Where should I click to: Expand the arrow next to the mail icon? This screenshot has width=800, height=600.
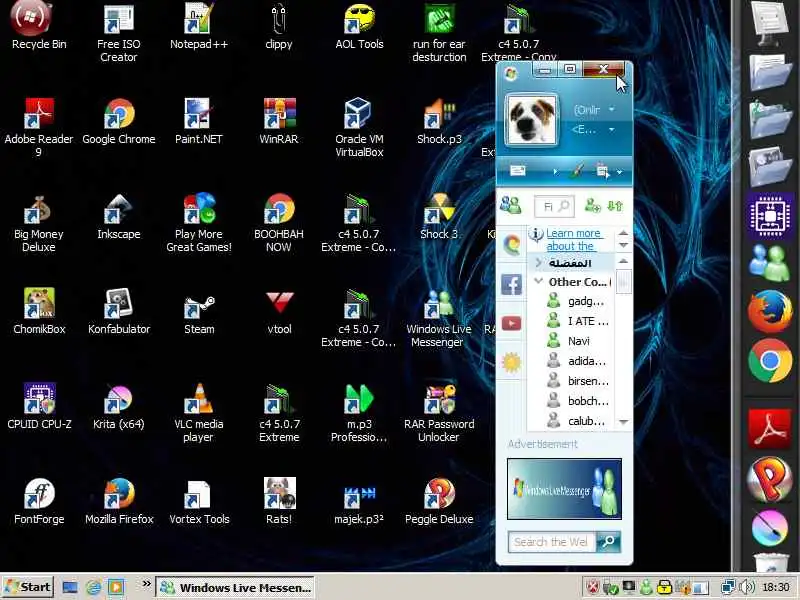[x=555, y=172]
